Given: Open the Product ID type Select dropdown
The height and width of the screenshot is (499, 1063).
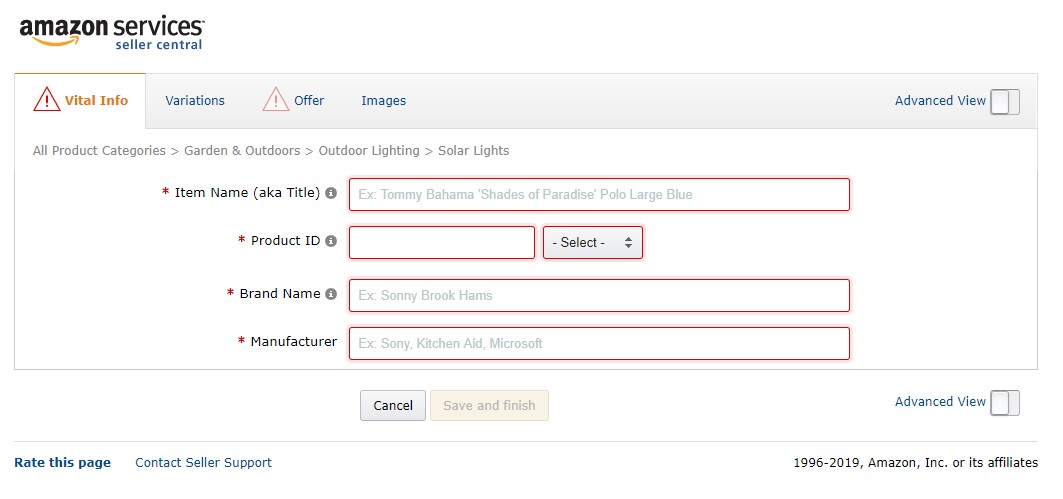Looking at the screenshot, I should click(x=593, y=243).
